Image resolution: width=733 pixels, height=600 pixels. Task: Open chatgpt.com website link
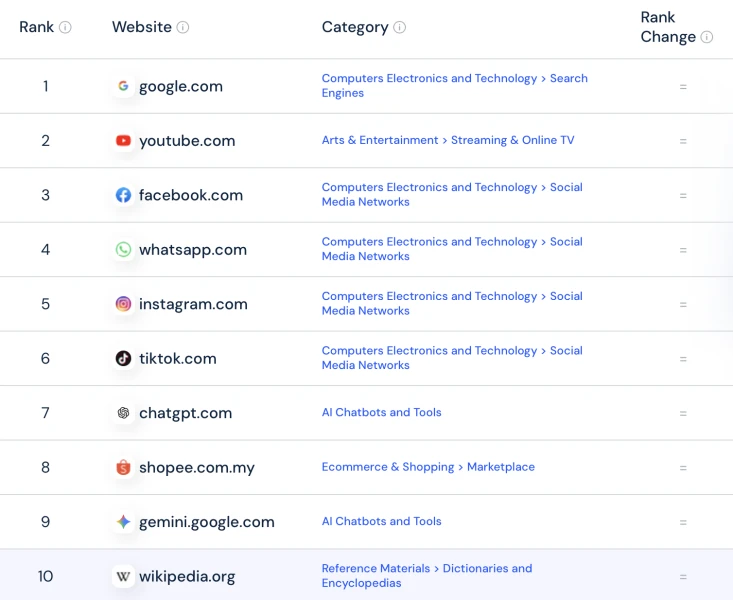186,413
